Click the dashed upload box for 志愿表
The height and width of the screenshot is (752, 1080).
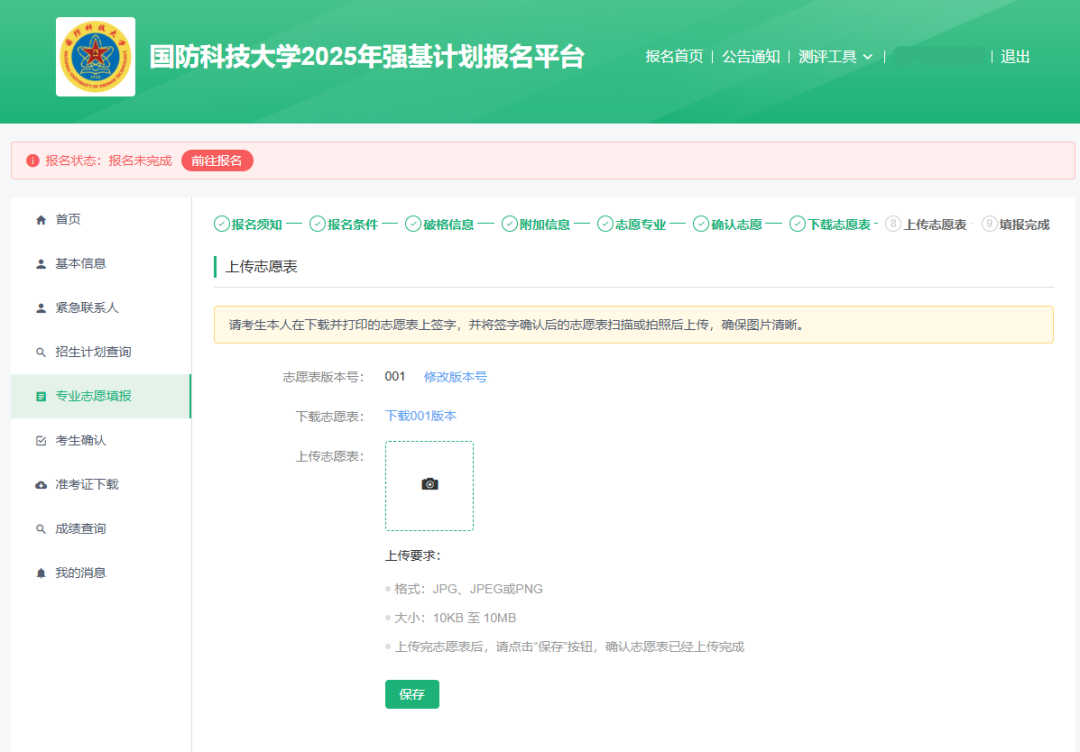(x=429, y=486)
